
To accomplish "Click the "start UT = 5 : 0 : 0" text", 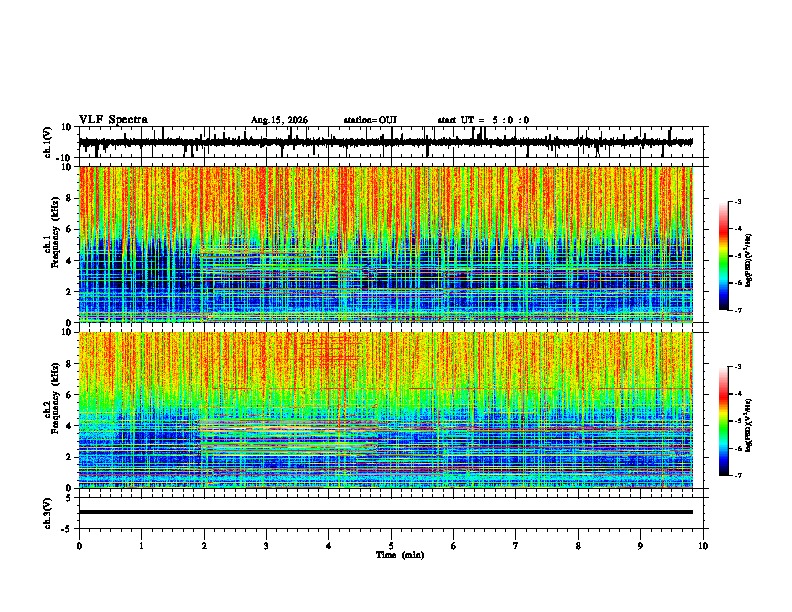I will tap(483, 120).
